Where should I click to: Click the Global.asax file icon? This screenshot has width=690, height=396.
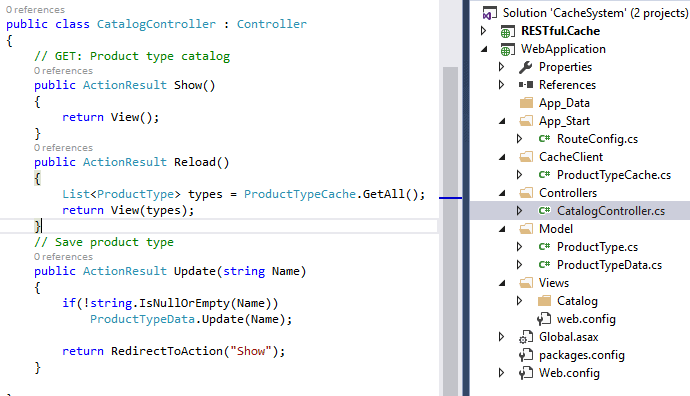(525, 337)
